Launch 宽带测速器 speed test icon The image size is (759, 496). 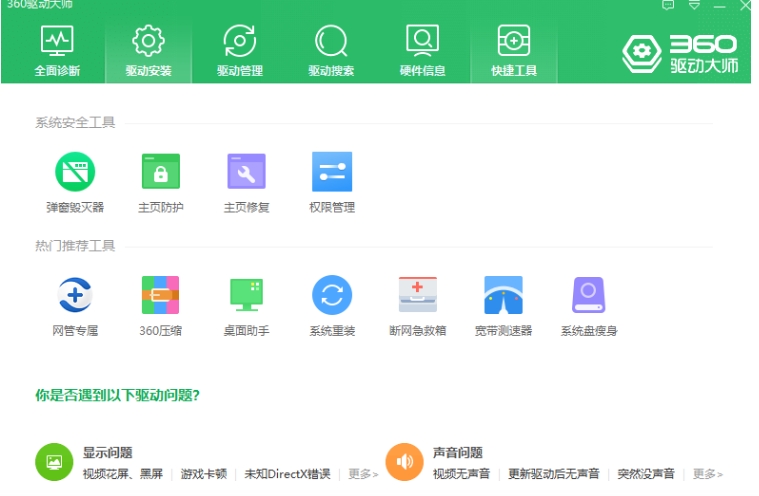[x=503, y=295]
